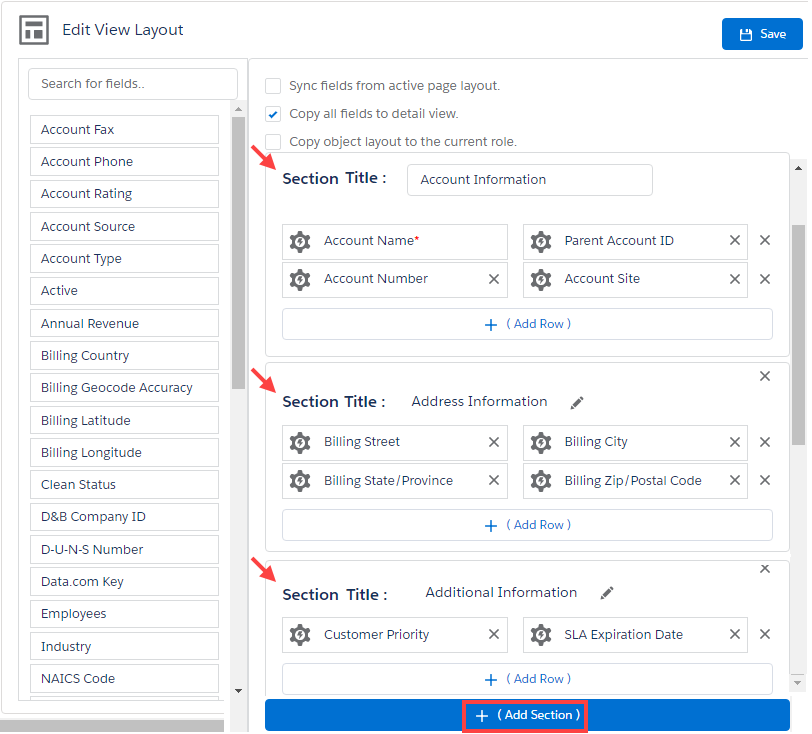
Task: Remove the Account Number field with X
Action: click(494, 279)
